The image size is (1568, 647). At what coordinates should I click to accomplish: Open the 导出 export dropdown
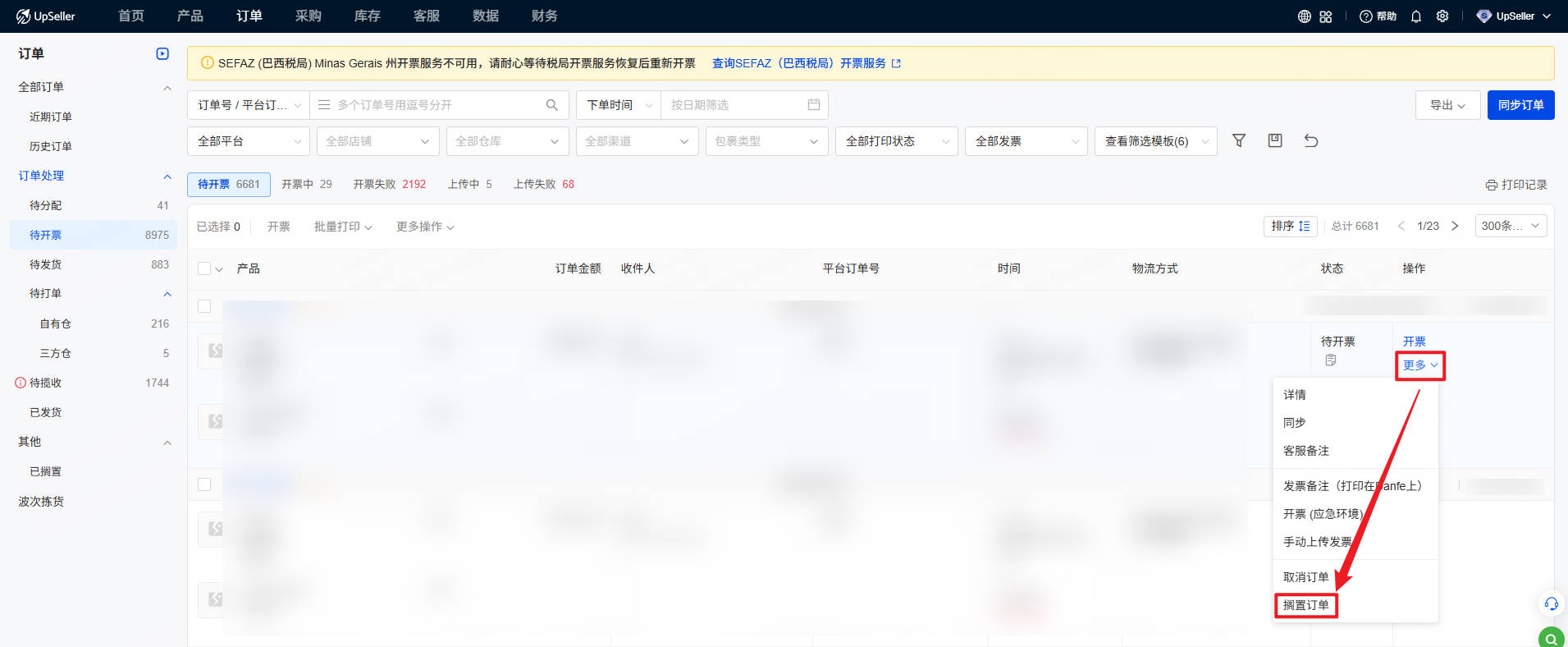(1447, 105)
